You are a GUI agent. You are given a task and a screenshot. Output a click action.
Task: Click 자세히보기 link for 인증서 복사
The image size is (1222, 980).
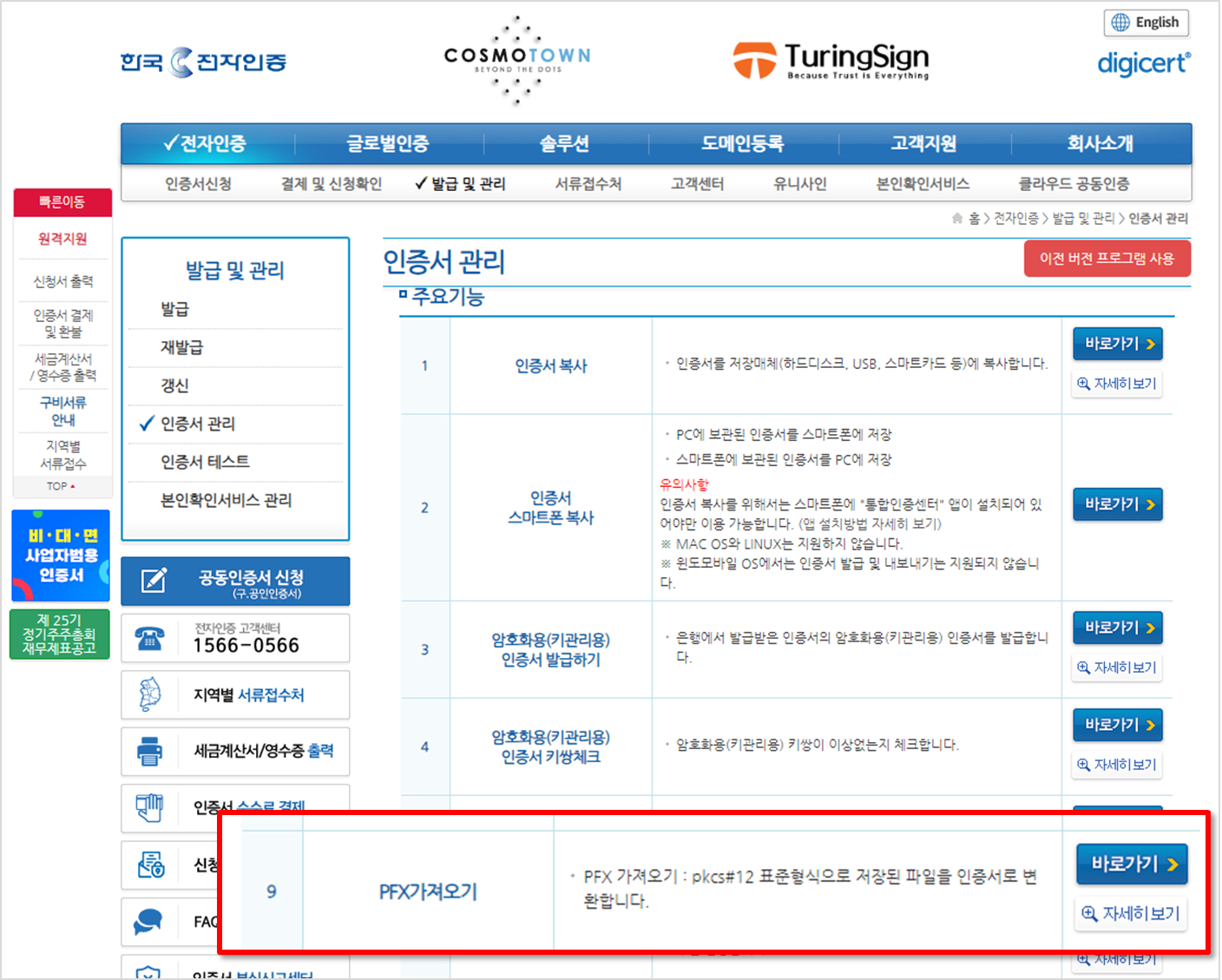pos(1117,384)
